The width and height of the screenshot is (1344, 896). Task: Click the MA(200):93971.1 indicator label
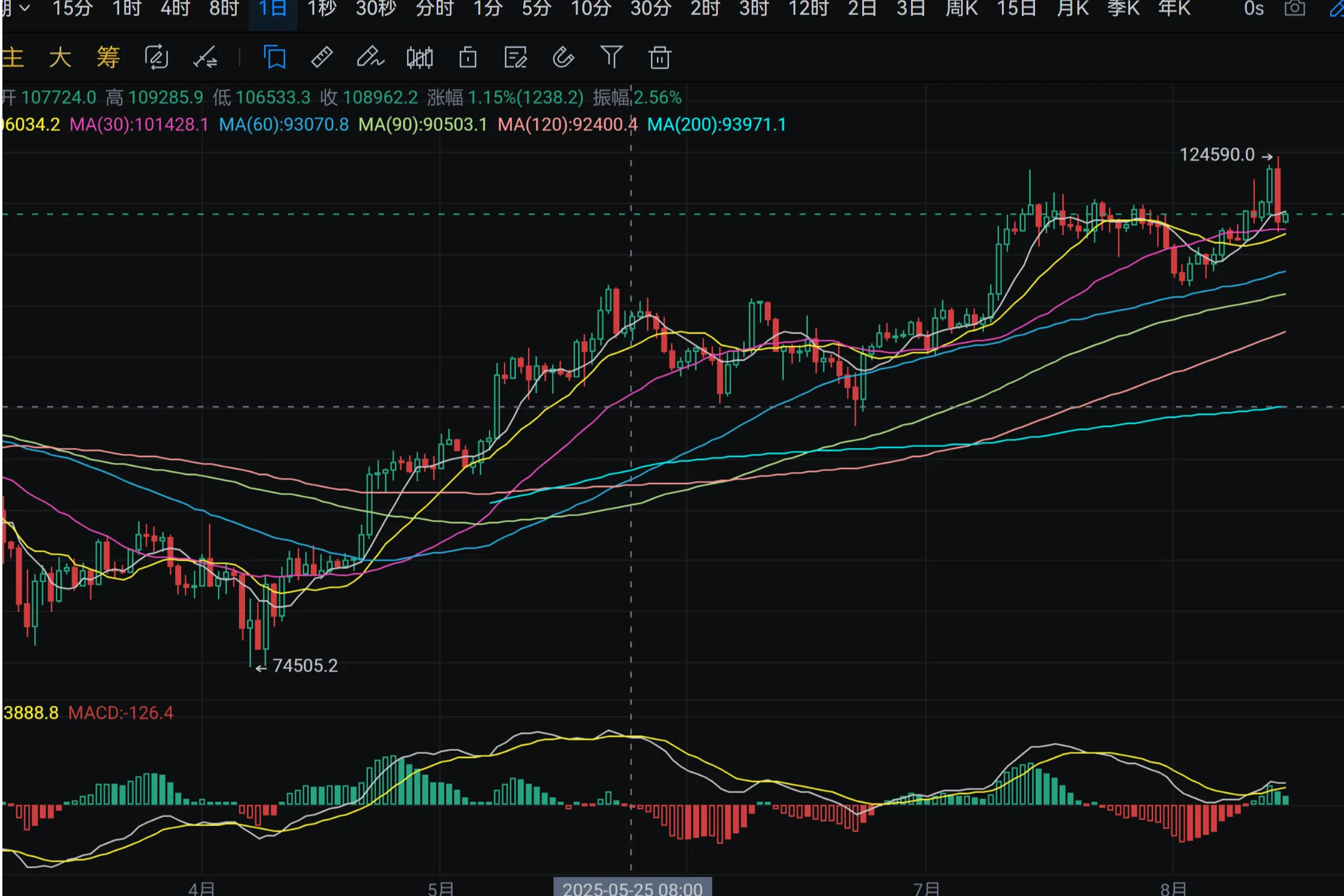[717, 125]
